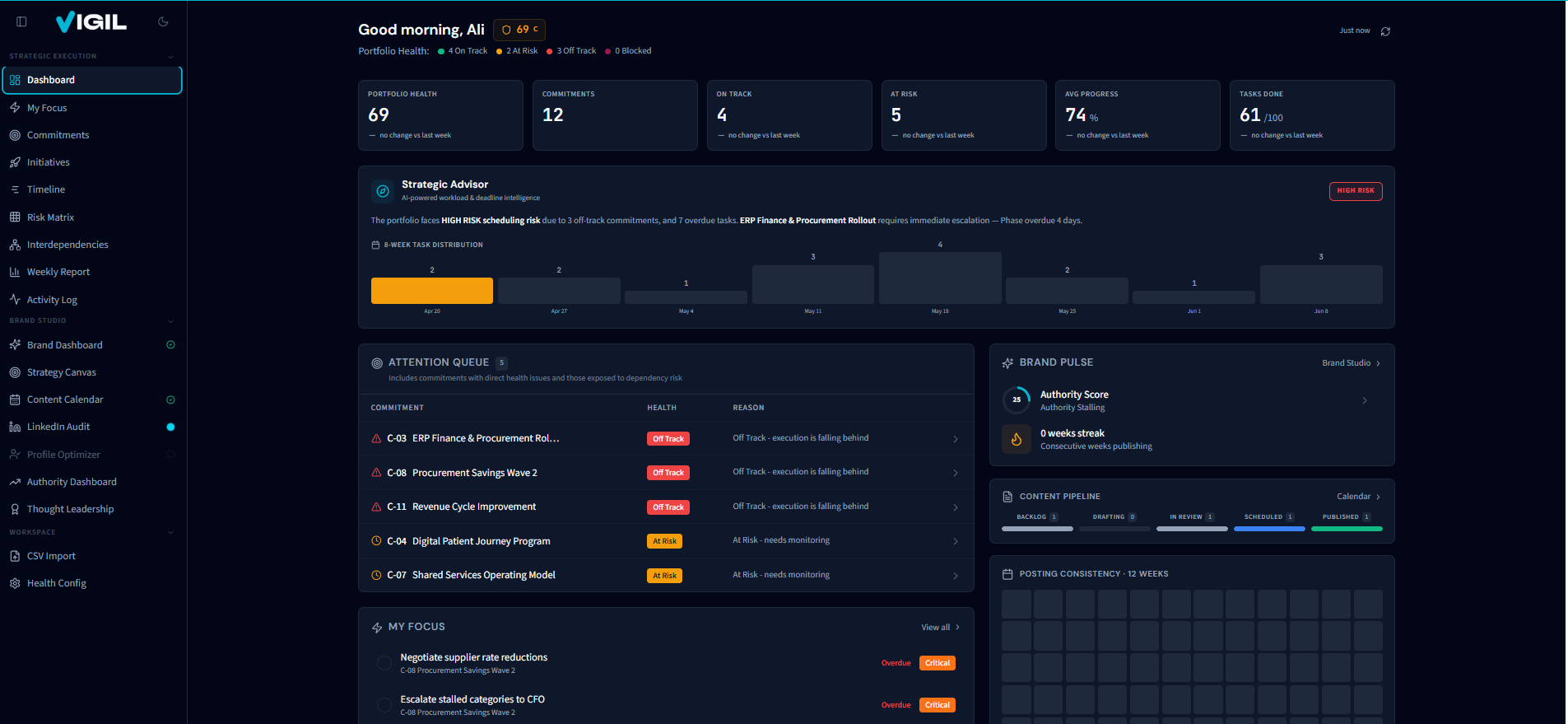This screenshot has width=1568, height=724.
Task: Select the orange Apr 20 bar
Action: pyautogui.click(x=432, y=291)
